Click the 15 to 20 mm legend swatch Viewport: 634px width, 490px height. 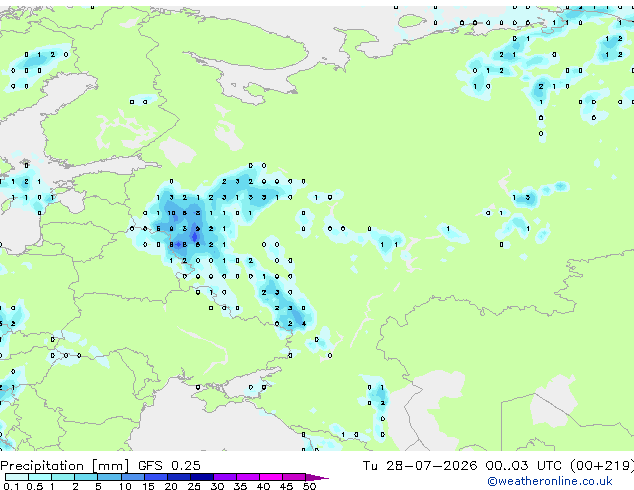(156, 477)
